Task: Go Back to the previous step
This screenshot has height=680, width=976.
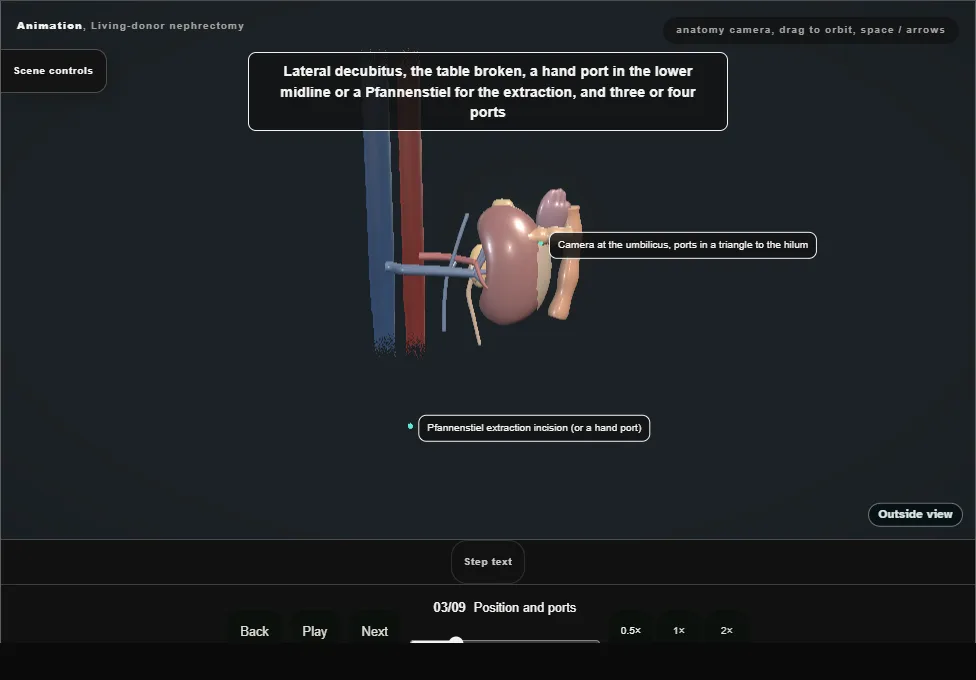Action: [255, 631]
